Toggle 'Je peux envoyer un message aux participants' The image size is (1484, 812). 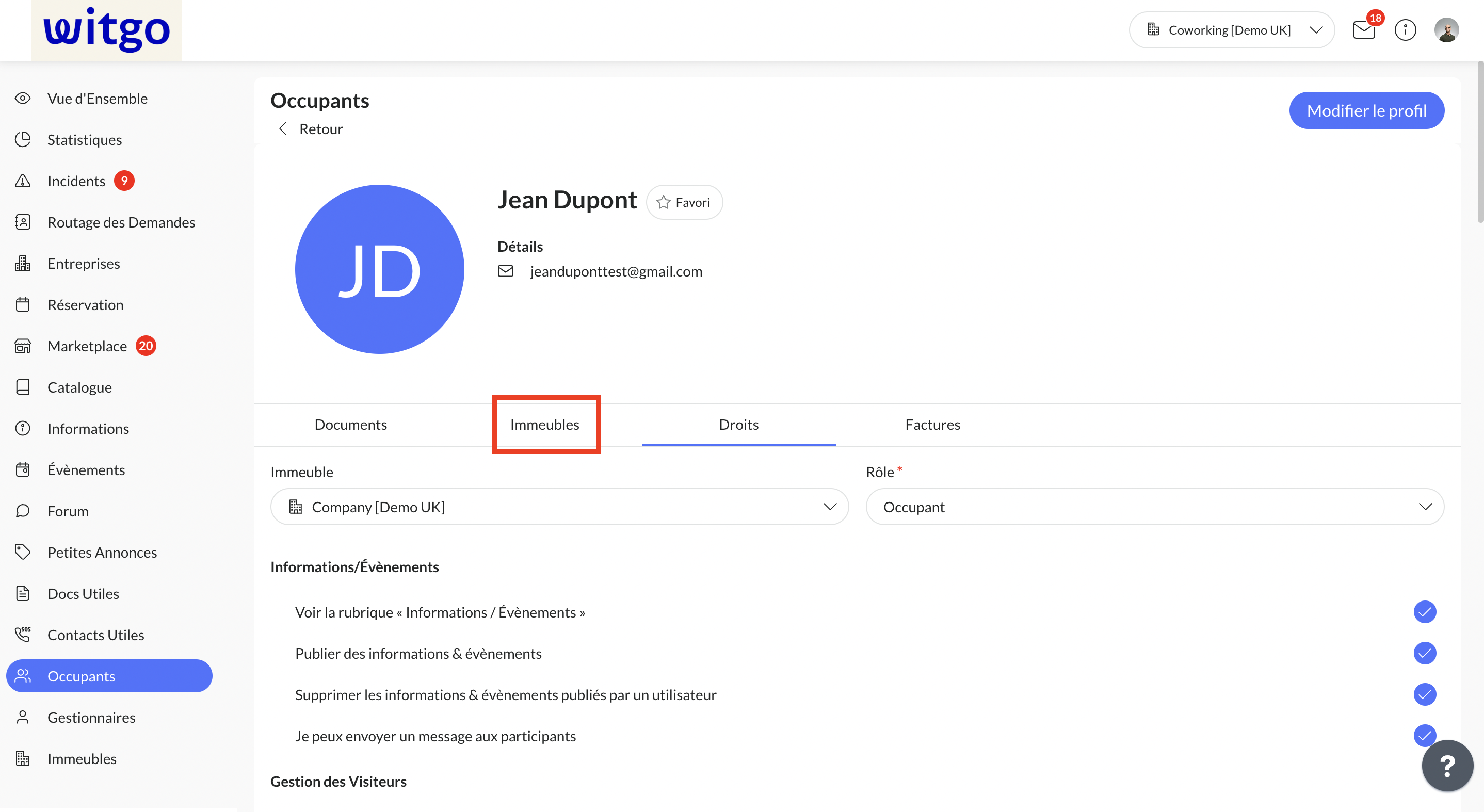pyautogui.click(x=1425, y=736)
